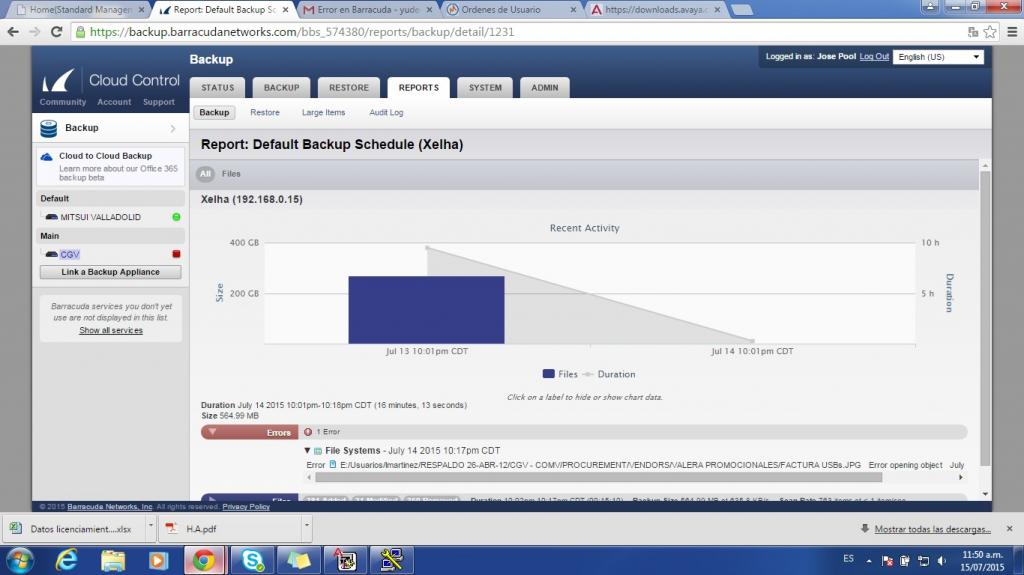Open the Restore report sub-tab
Screen dimensions: 1024x575
[x=264, y=112]
